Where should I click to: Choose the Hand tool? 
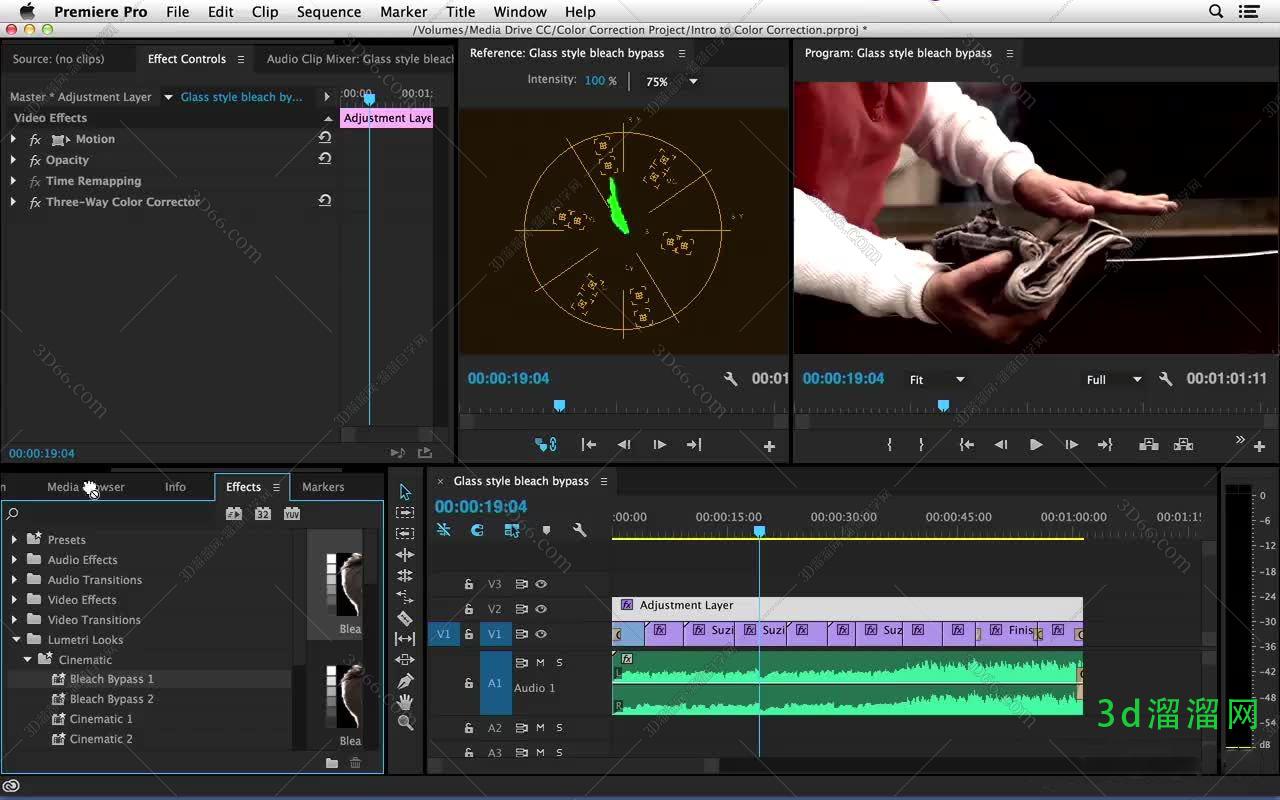(405, 702)
